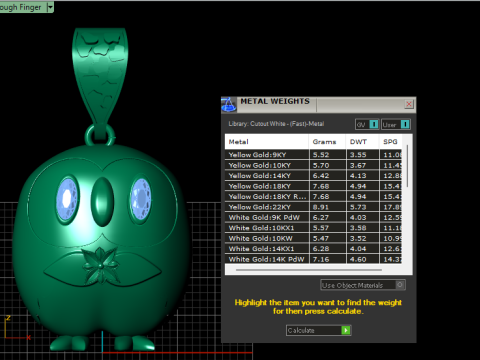Click the pendant bail in the viewport
This screenshot has width=480, height=360.
click(x=100, y=78)
